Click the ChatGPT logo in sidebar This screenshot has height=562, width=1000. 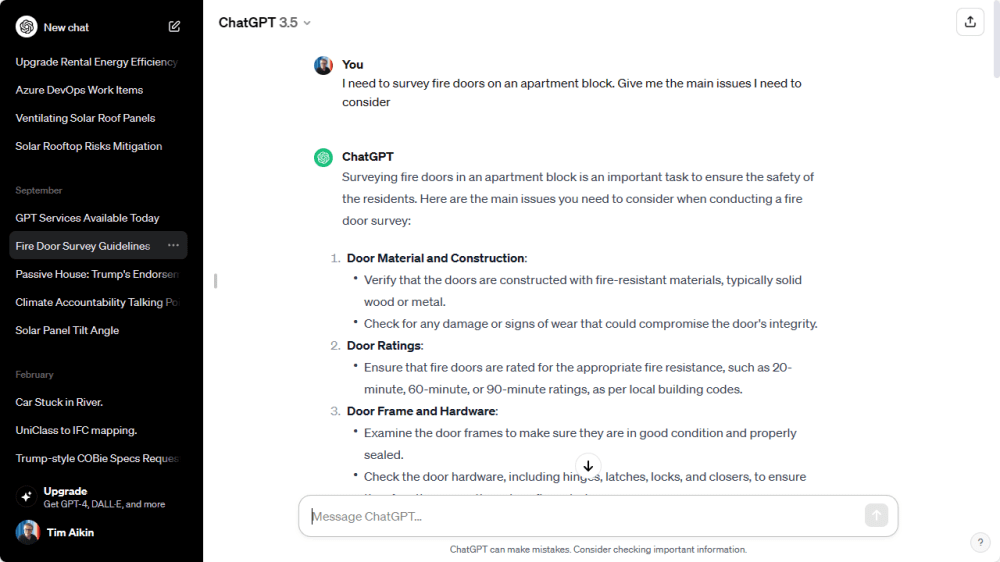coord(27,27)
